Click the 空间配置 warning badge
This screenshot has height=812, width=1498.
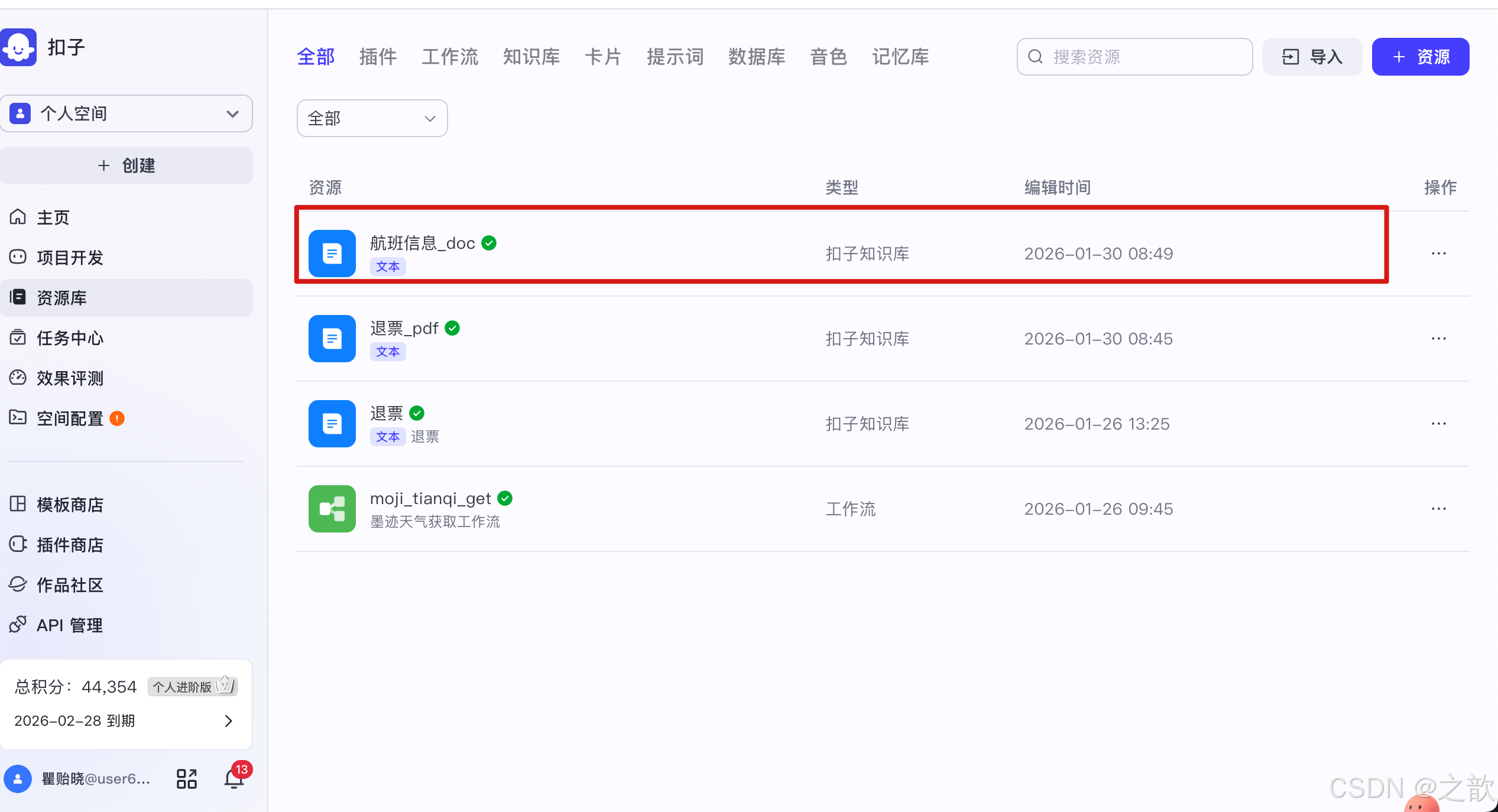[x=118, y=418]
